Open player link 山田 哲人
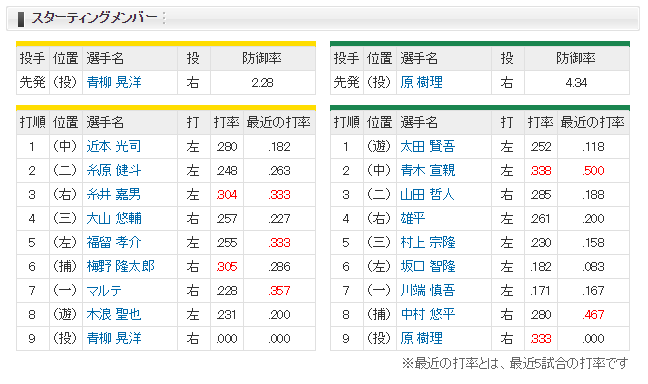The width and height of the screenshot is (648, 384). tap(427, 194)
